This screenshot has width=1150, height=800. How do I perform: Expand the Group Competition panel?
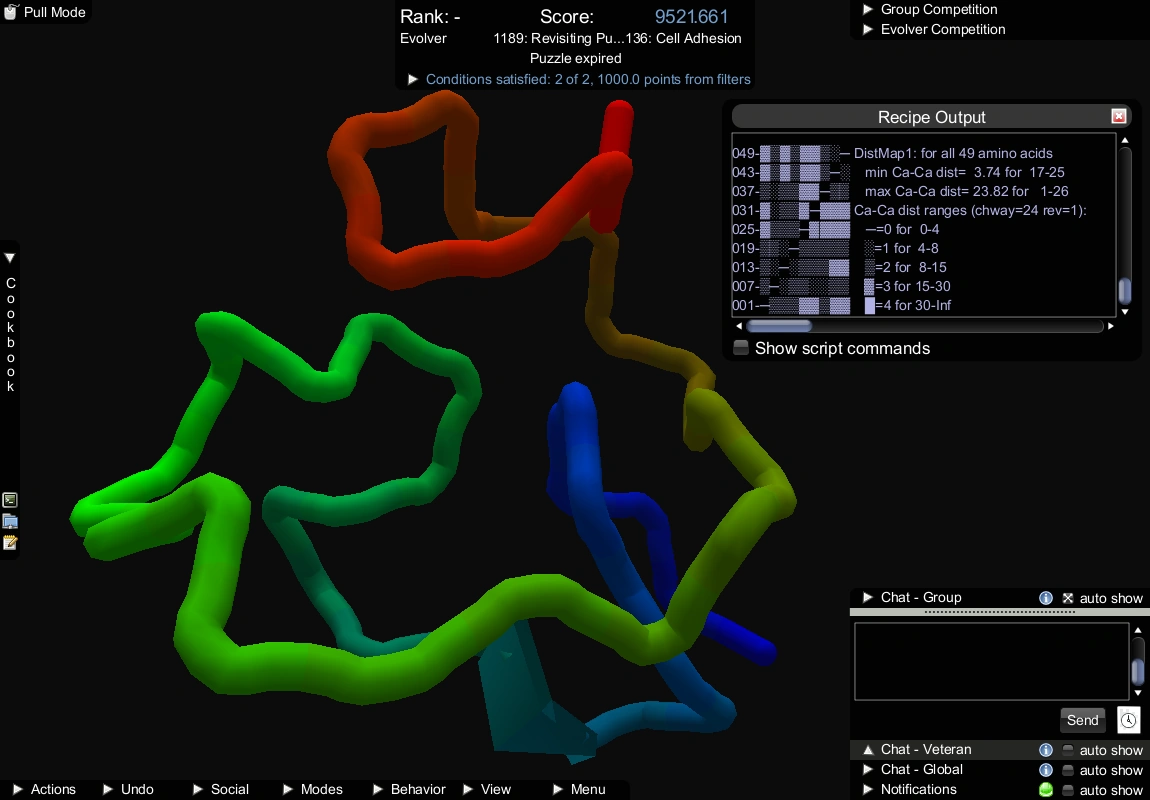868,10
